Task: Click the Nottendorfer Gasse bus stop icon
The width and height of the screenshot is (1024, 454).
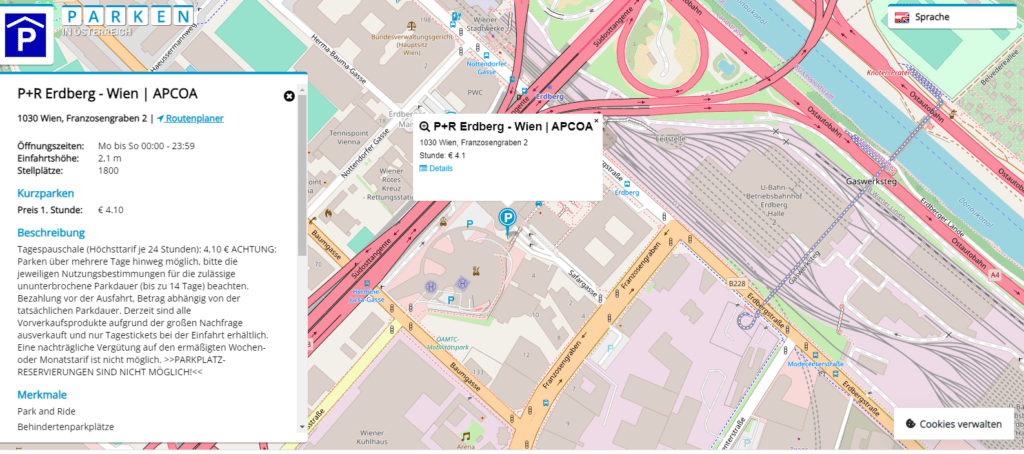Action: point(487,56)
